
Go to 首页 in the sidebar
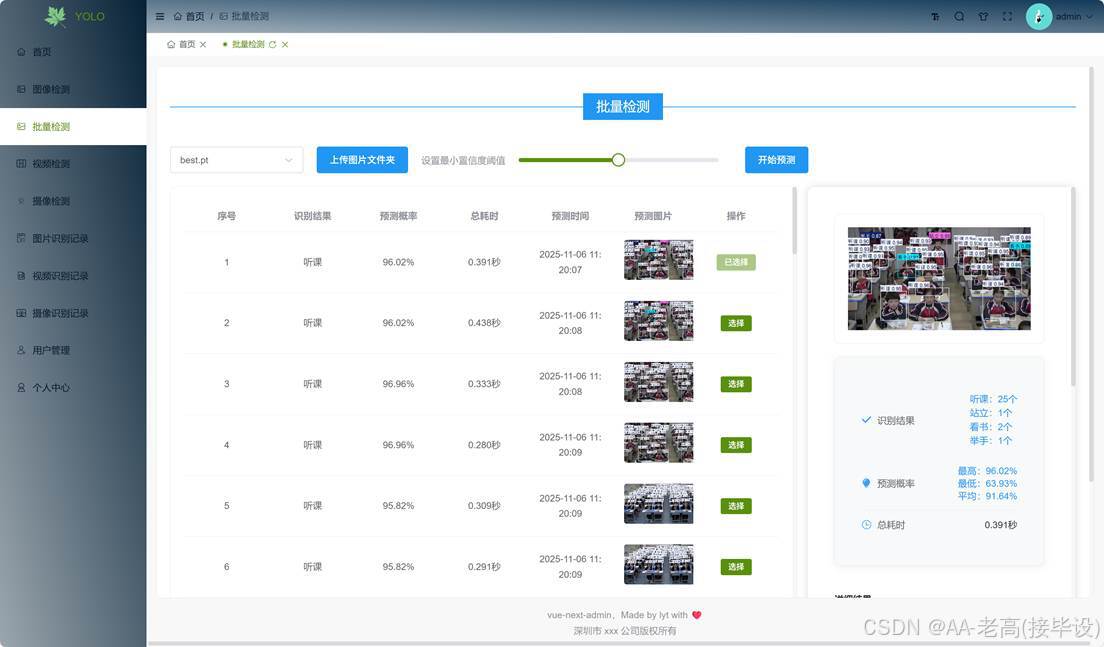point(73,51)
